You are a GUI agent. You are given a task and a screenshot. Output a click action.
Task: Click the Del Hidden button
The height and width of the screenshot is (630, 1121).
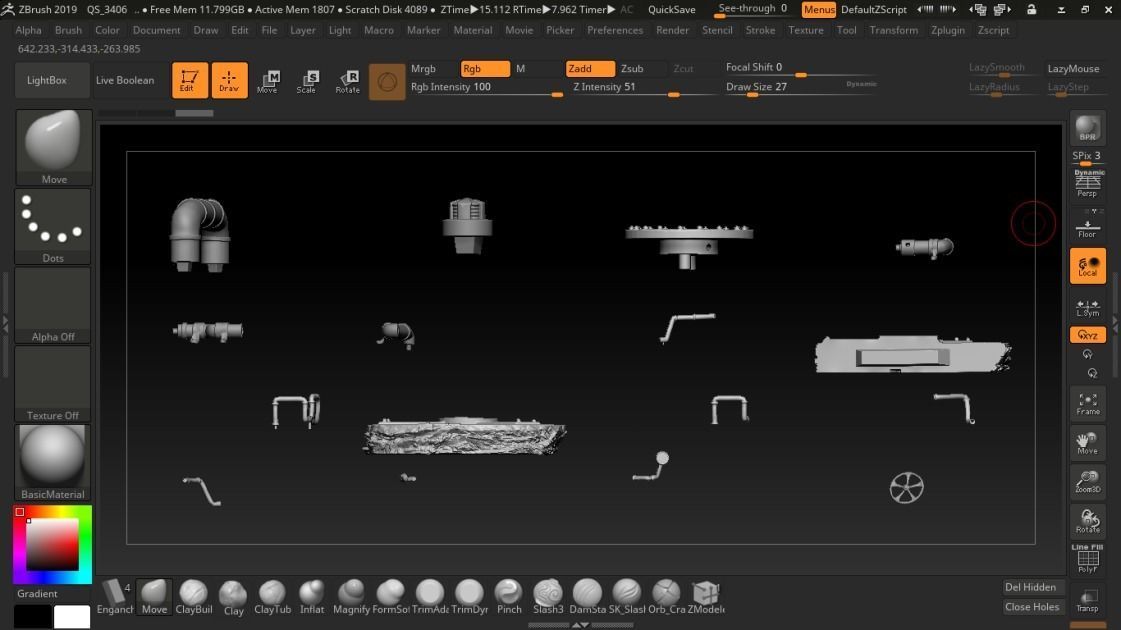pos(1030,587)
